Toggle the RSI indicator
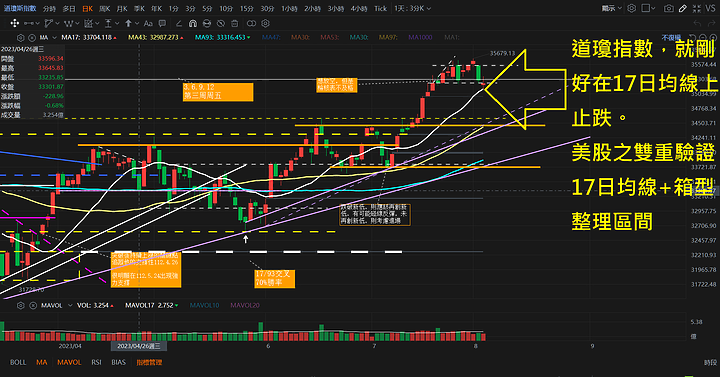Viewport: 720px width, 377px height. tap(96, 362)
